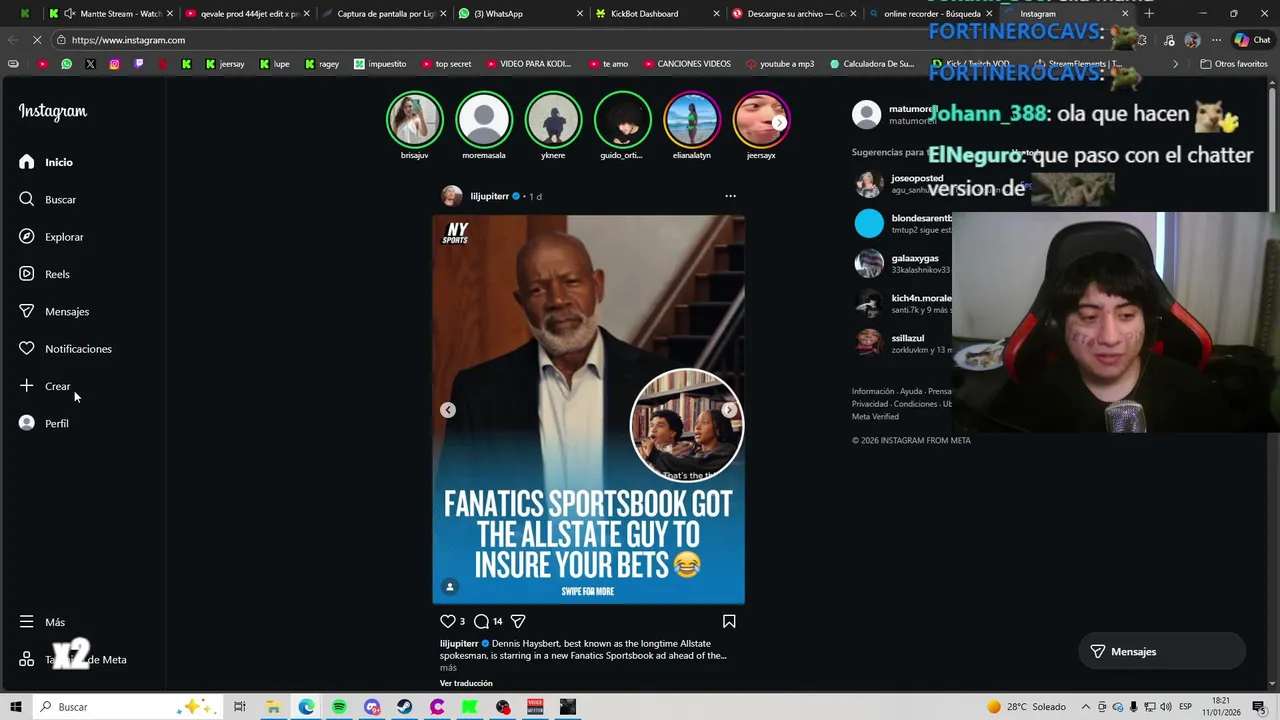The height and width of the screenshot is (720, 1280).
Task: Open Notificaciones heart icon
Action: tap(27, 348)
